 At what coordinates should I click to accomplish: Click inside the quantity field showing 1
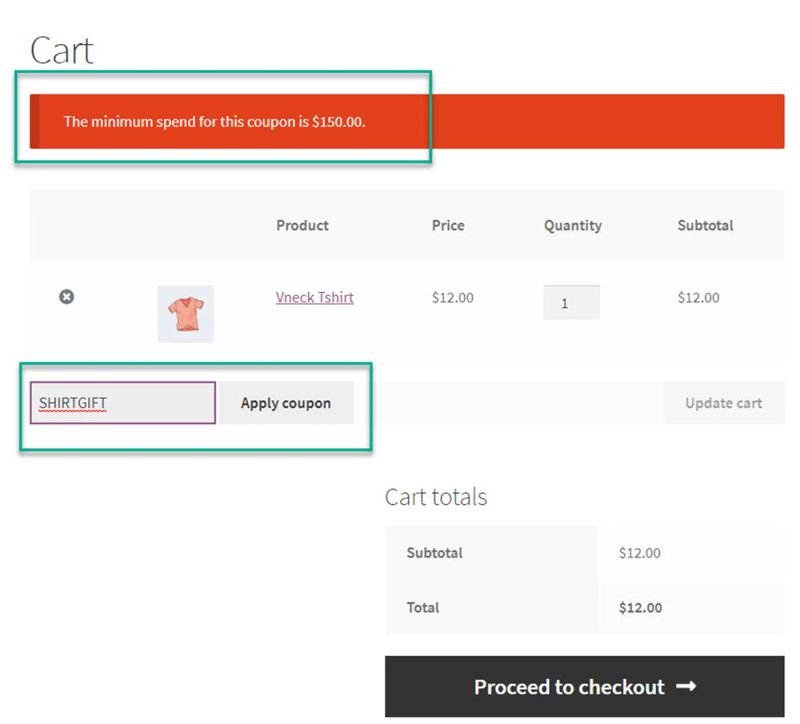571,303
